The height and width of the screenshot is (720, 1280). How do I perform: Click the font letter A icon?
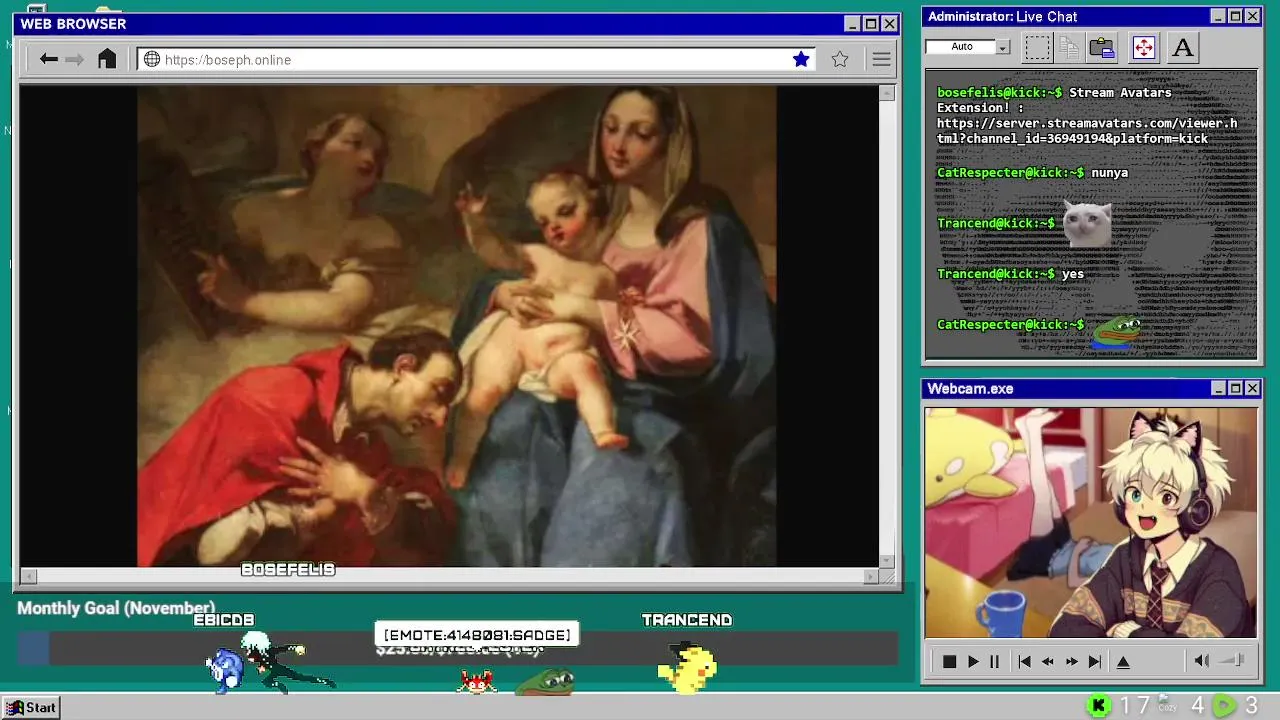(x=1183, y=47)
